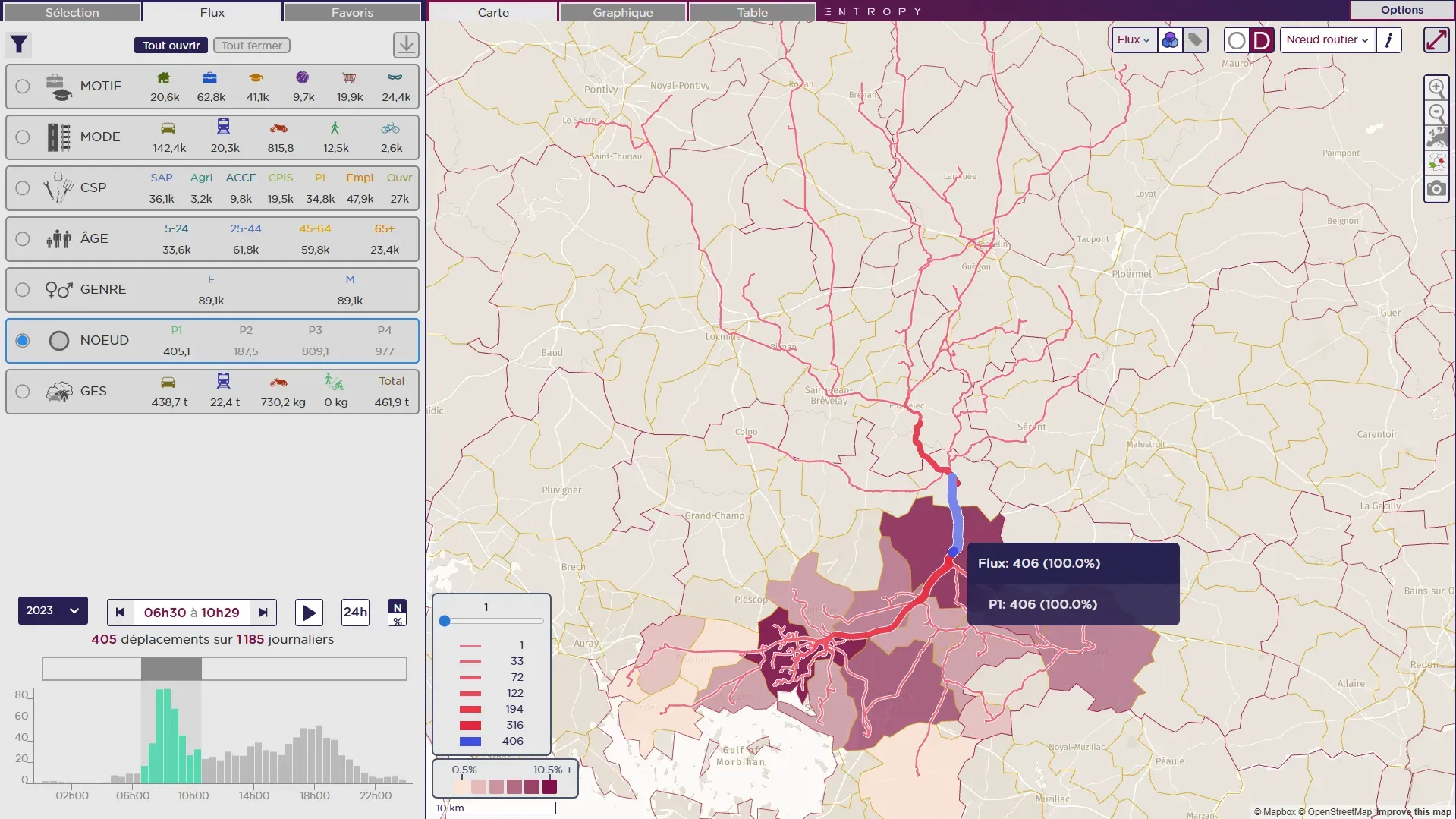Click the walk and bike icon in GES row
Image resolution: width=1456 pixels, height=819 pixels.
coord(335,382)
